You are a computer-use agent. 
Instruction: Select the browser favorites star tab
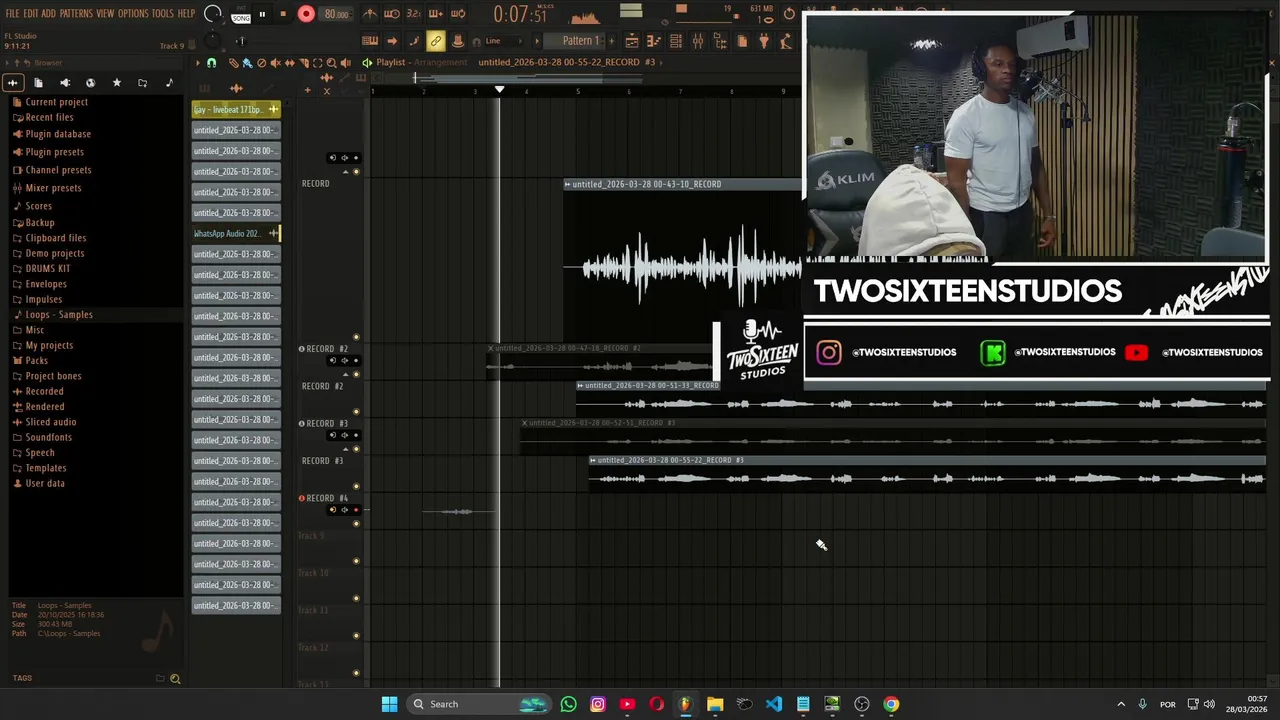pos(116,83)
